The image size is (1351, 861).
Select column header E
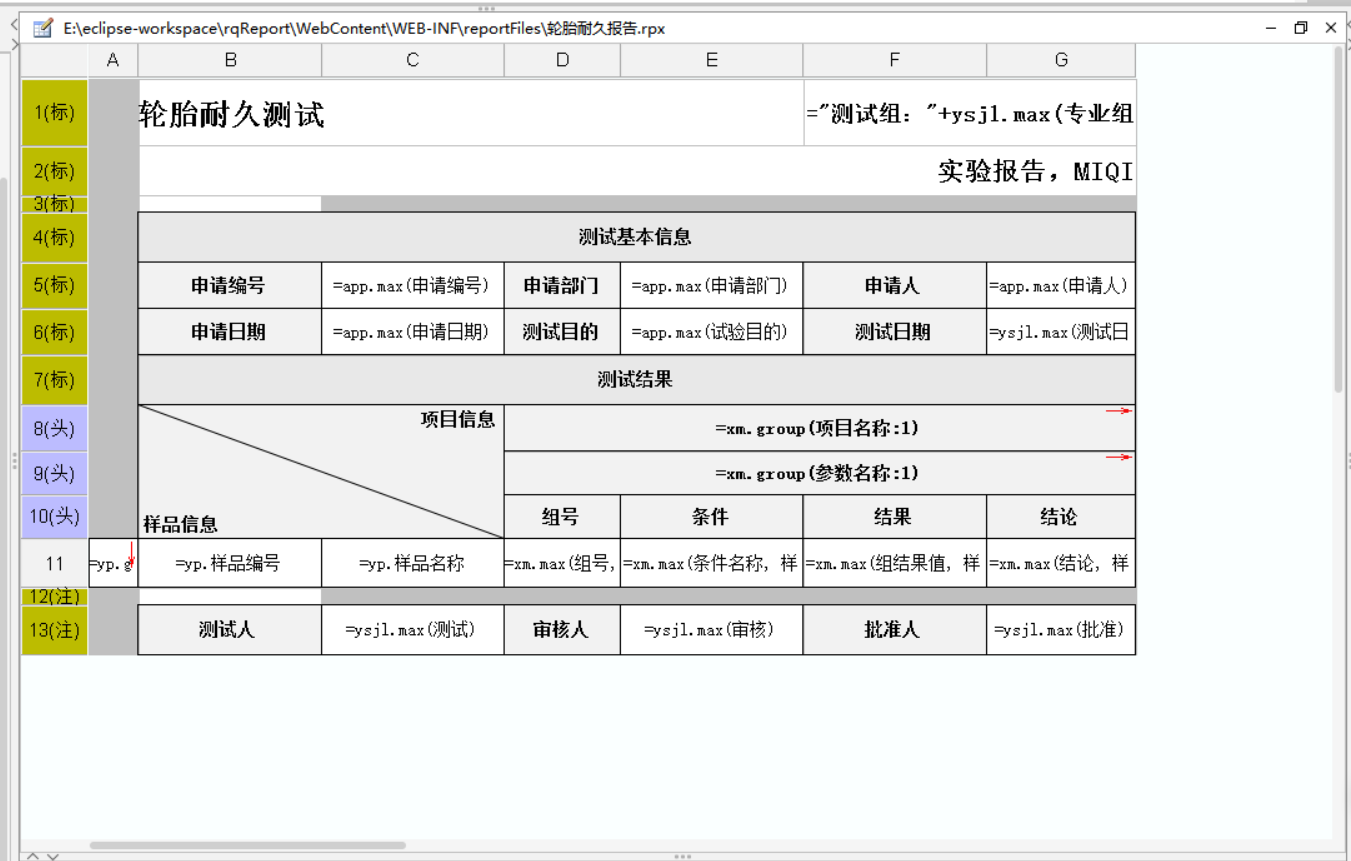pyautogui.click(x=712, y=61)
